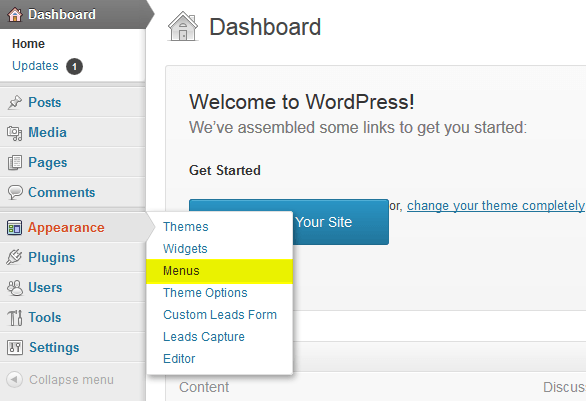Click the Media camera icon

15,133
